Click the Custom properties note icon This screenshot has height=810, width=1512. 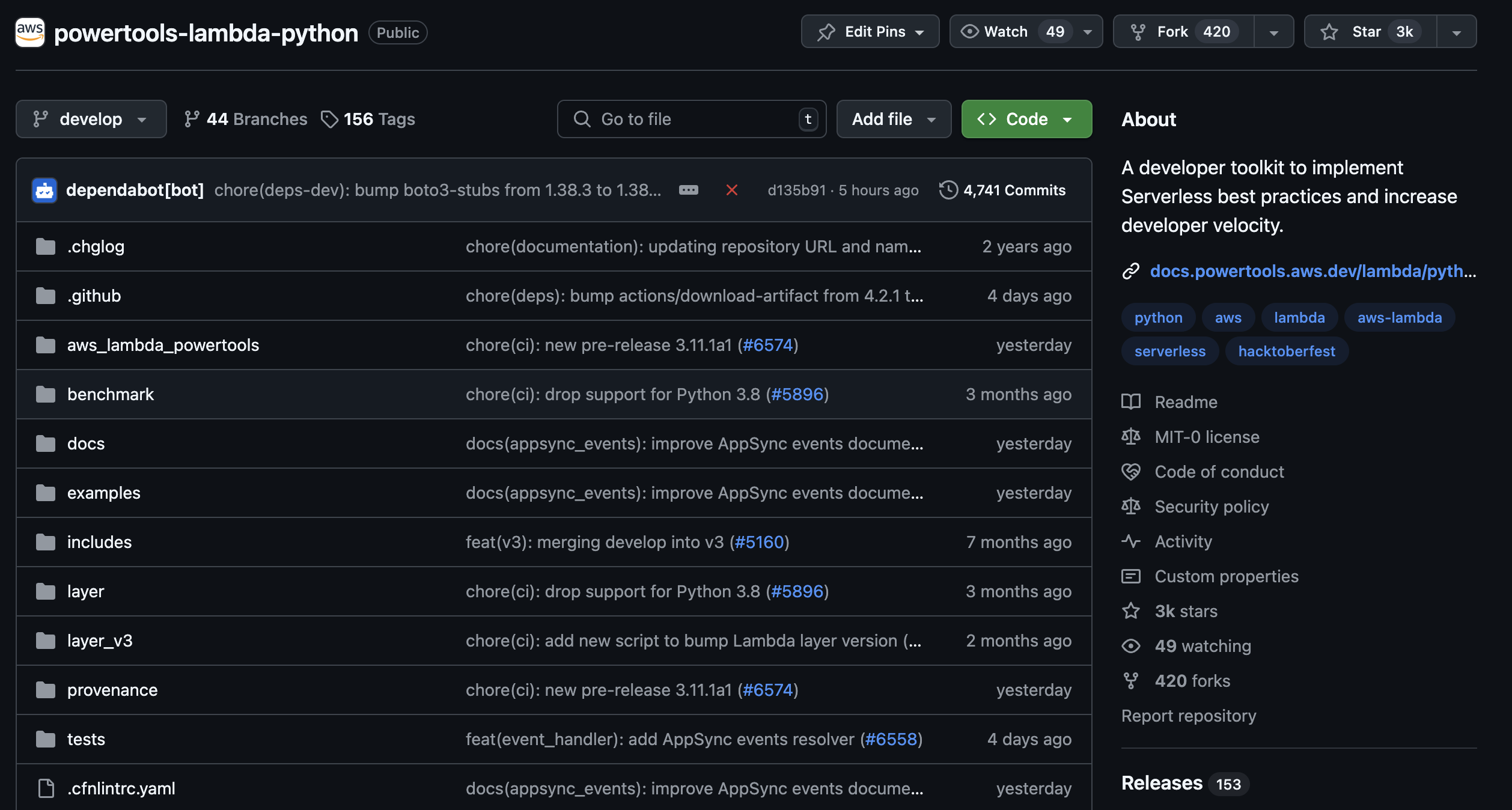1131,576
